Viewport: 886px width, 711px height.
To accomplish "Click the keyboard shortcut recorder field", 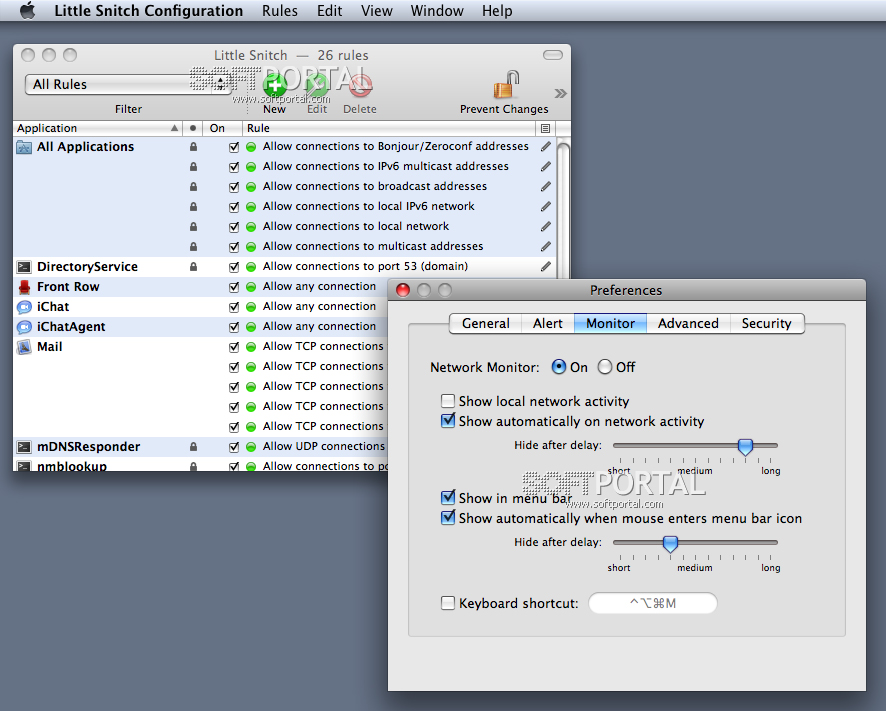I will (x=653, y=603).
